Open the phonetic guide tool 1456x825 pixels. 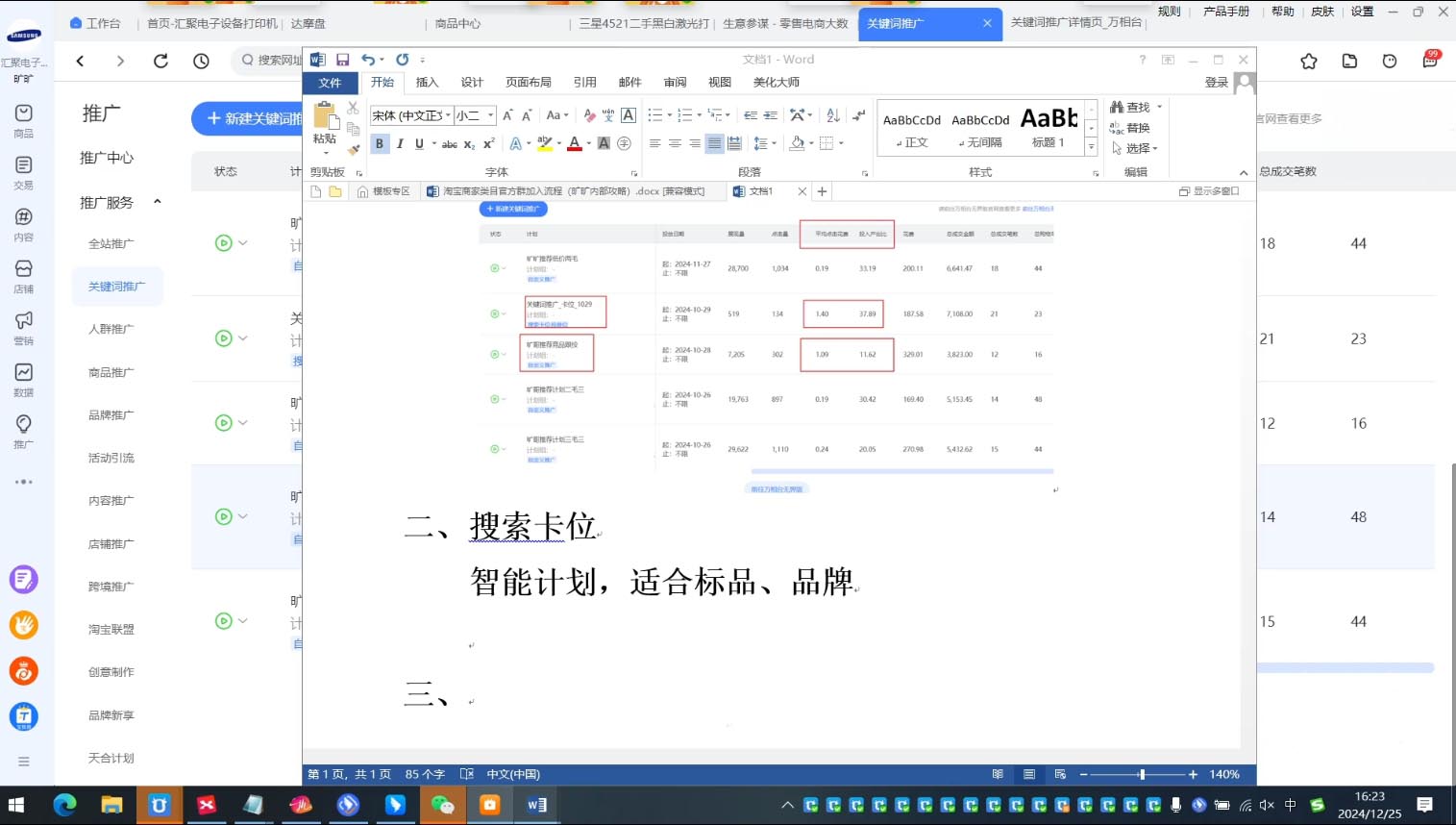(x=608, y=115)
